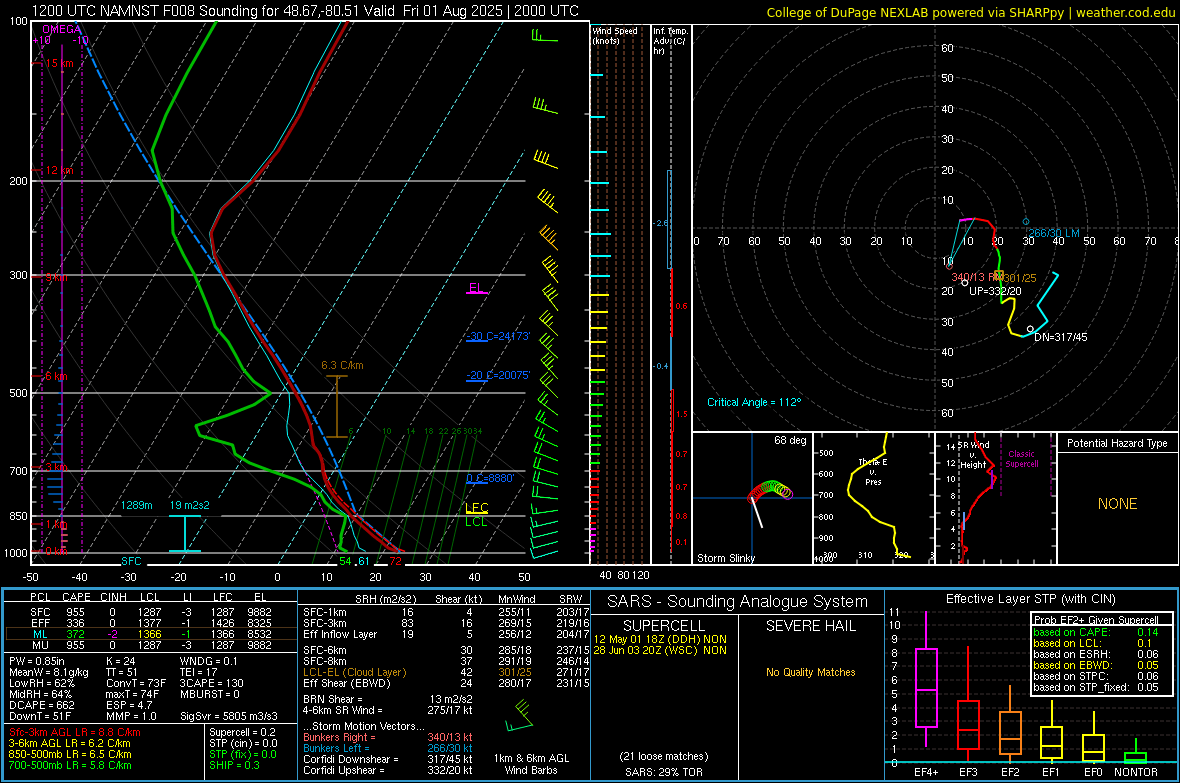The height and width of the screenshot is (783, 1180).
Task: Click '3CAPE = 130' value
Action: point(211,683)
